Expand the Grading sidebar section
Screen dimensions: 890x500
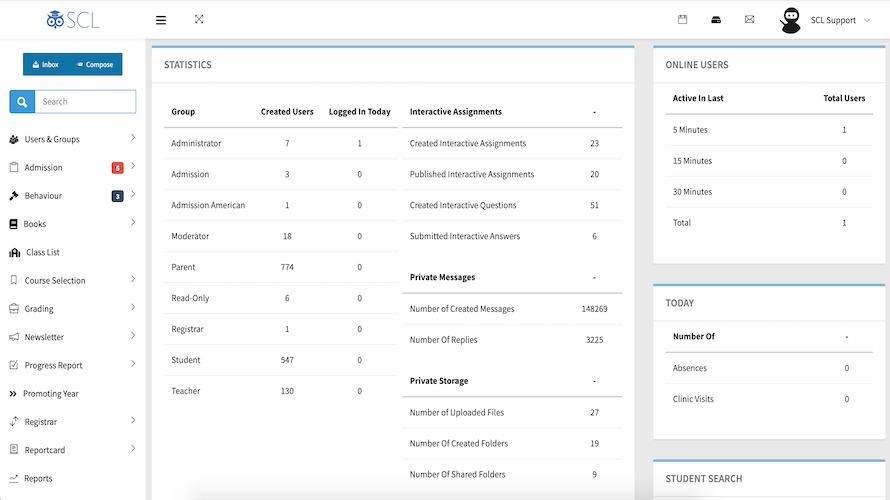[x=39, y=309]
